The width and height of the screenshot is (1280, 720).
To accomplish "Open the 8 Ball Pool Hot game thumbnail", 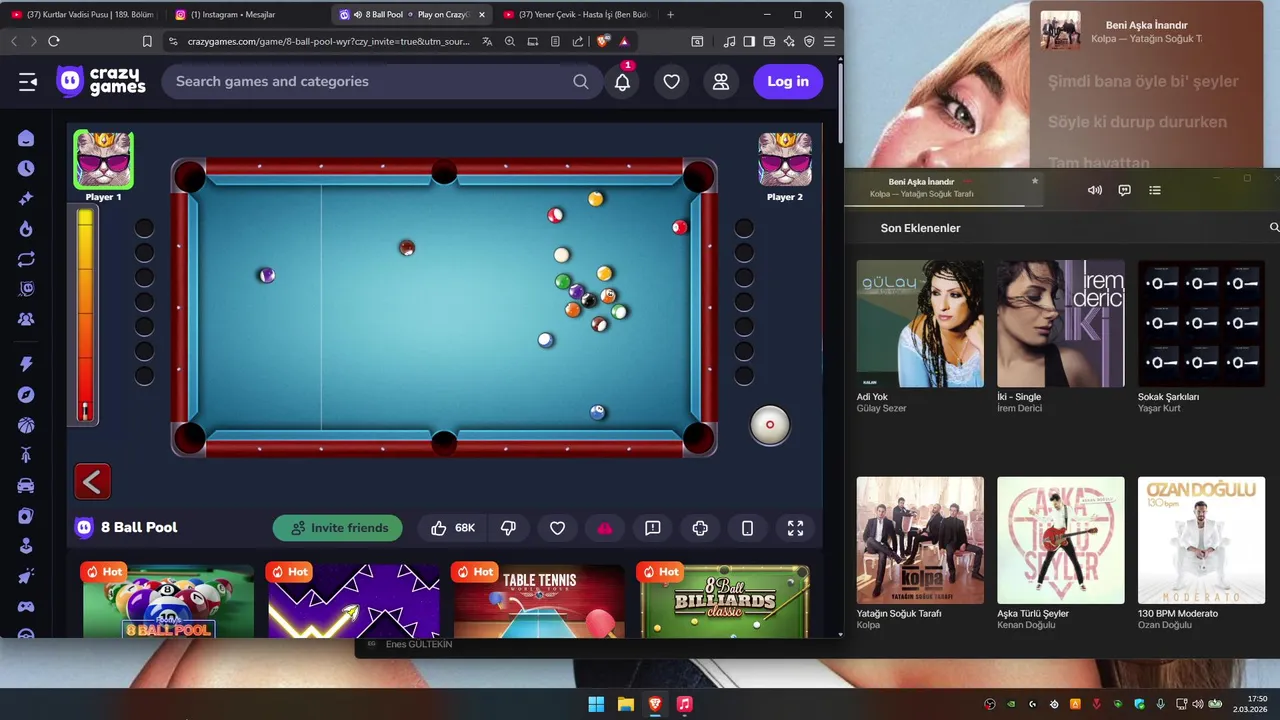I will tap(168, 600).
